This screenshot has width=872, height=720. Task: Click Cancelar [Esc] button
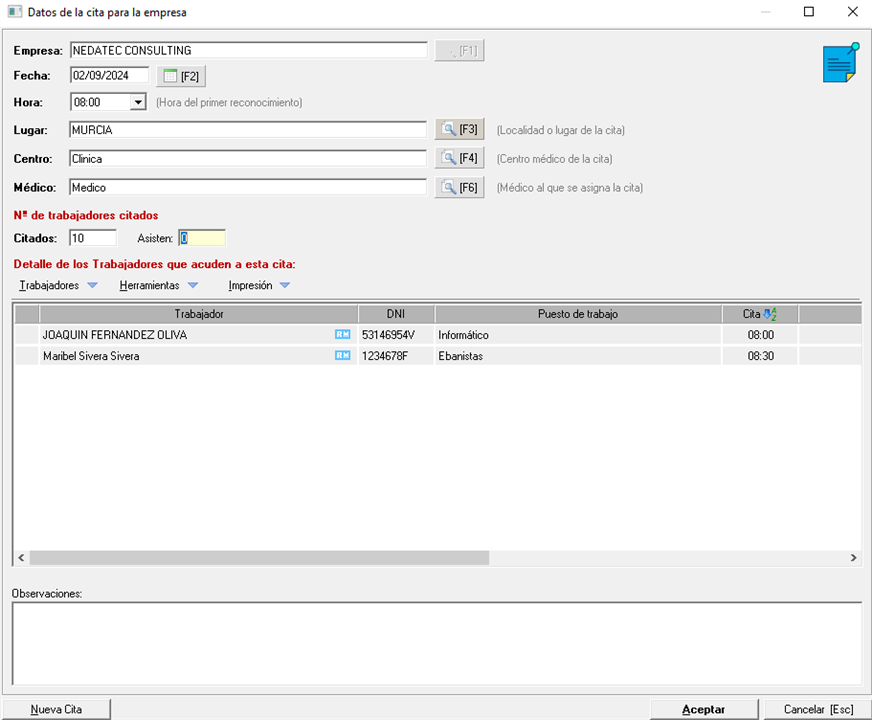[818, 709]
